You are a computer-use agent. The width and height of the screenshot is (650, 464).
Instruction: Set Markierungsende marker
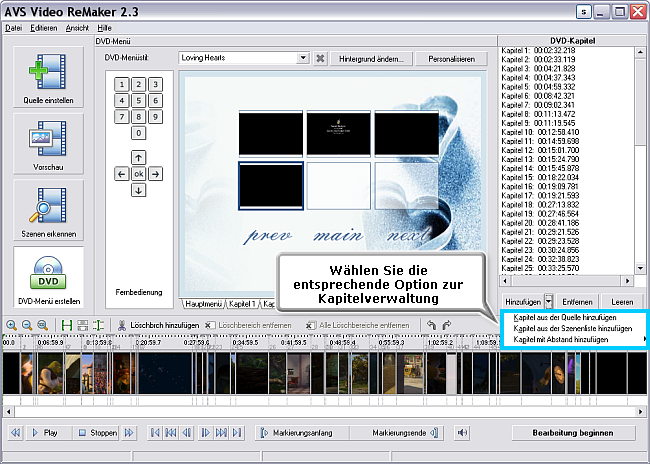[x=396, y=432]
